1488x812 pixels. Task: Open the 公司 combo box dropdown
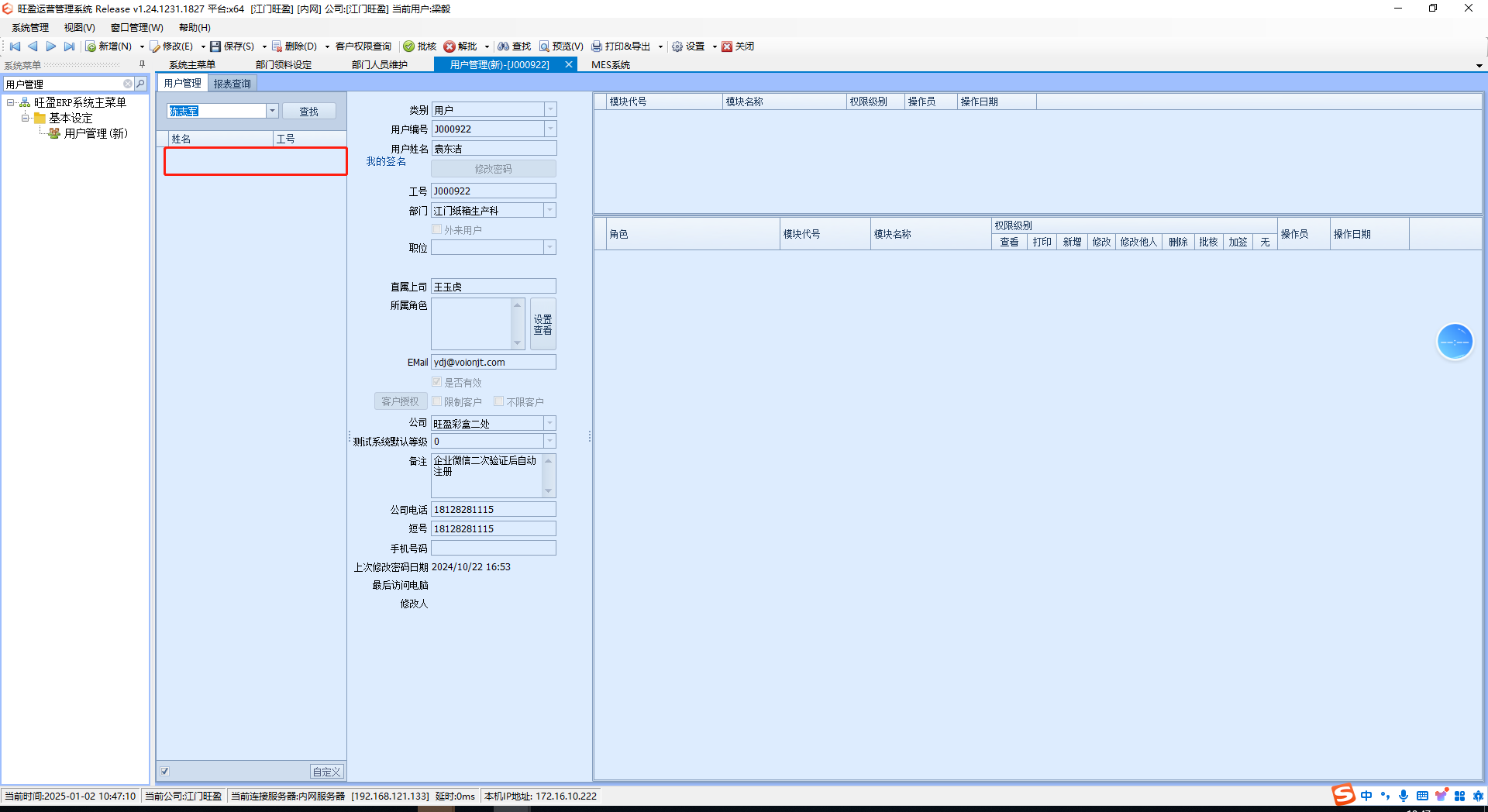pyautogui.click(x=550, y=423)
